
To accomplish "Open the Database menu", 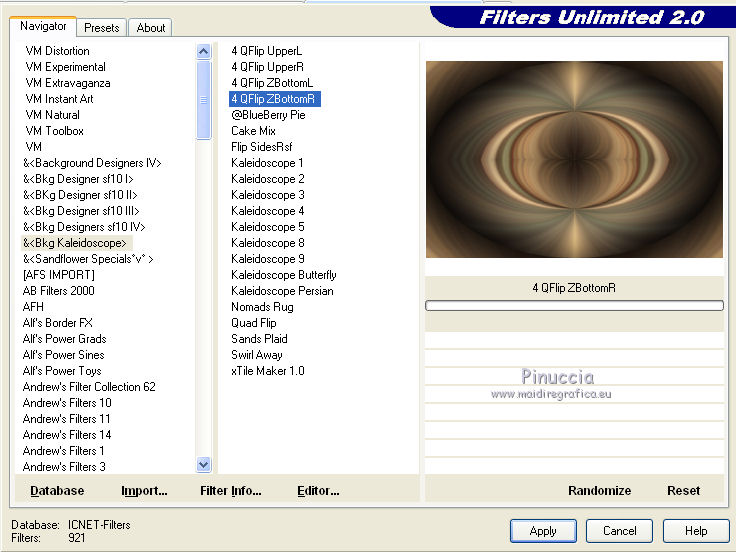I will (x=57, y=491).
